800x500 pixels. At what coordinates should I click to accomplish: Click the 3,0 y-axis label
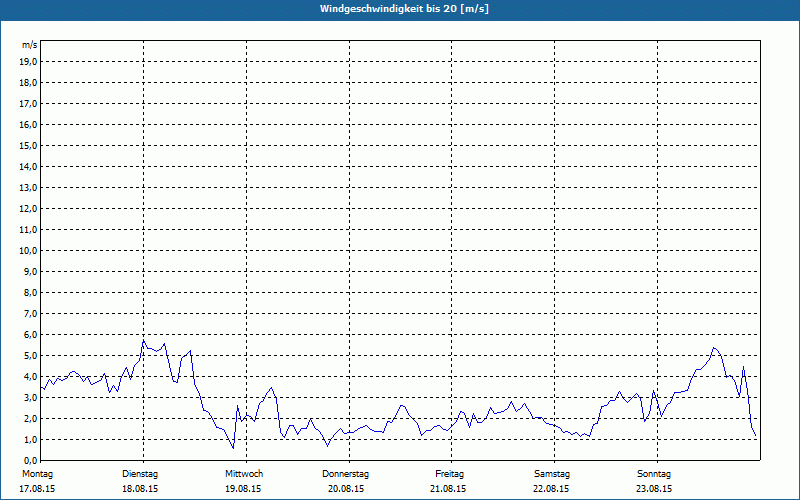(x=31, y=397)
